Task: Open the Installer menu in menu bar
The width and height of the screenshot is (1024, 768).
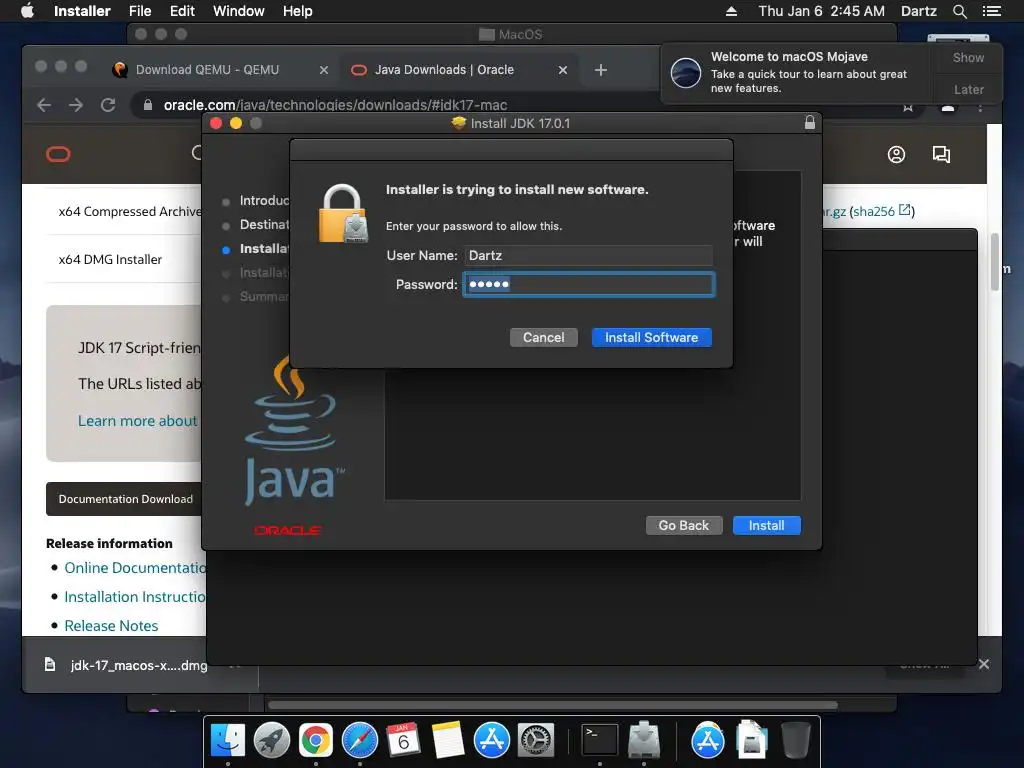Action: pos(82,11)
